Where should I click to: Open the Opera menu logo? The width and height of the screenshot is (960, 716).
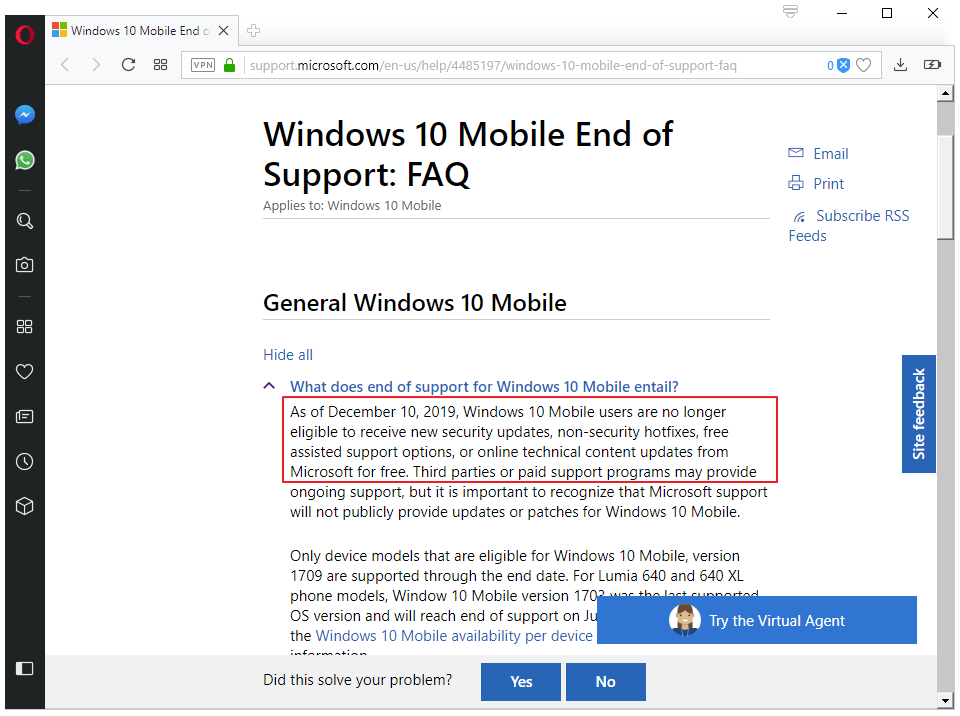[x=24, y=35]
